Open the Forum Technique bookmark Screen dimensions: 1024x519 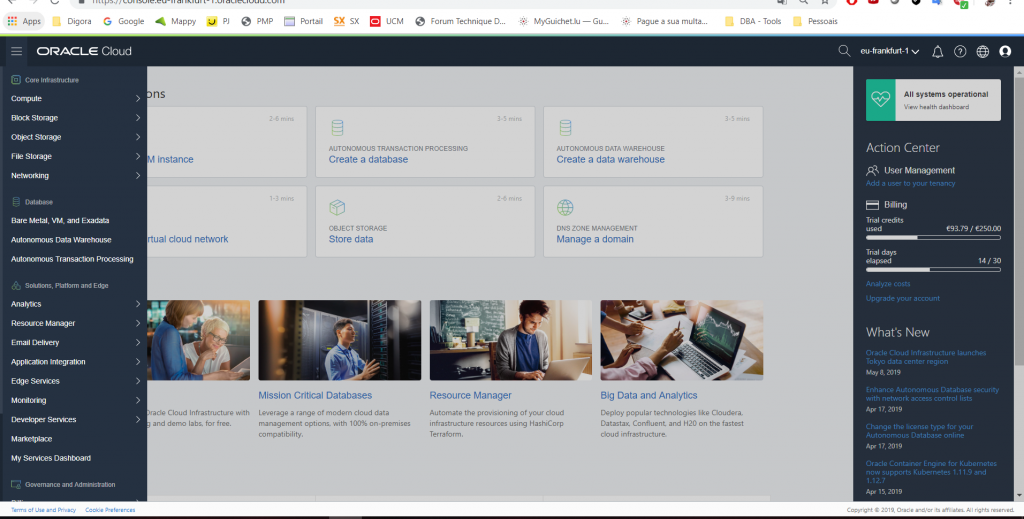(460, 21)
